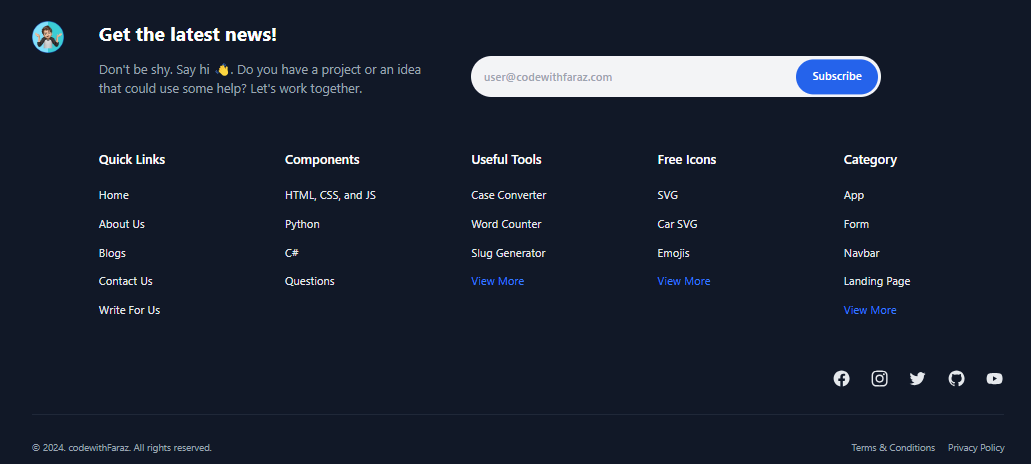Open the SVG icons link
1031x464 pixels.
(x=667, y=195)
